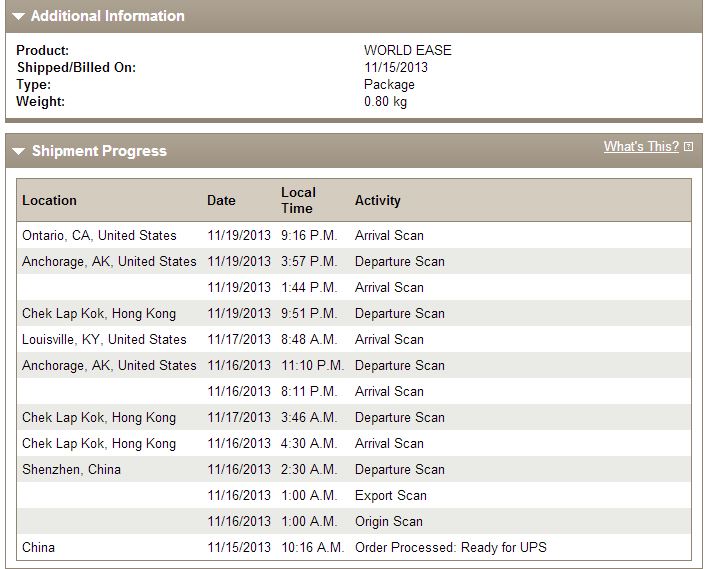The width and height of the screenshot is (706, 569).
Task: Click the help icon beside What's This?
Action: pyautogui.click(x=688, y=147)
